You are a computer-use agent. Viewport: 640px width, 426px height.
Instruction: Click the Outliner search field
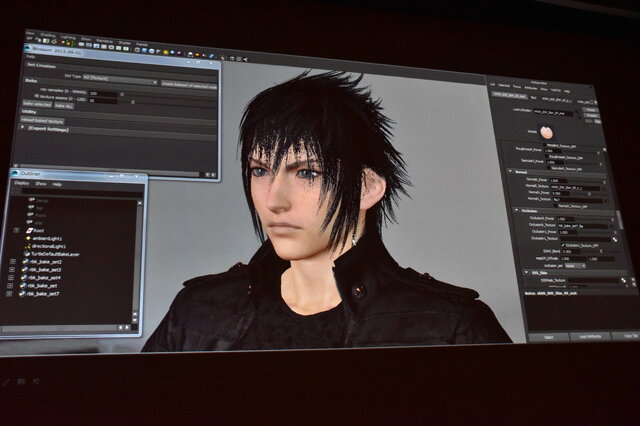click(x=82, y=192)
